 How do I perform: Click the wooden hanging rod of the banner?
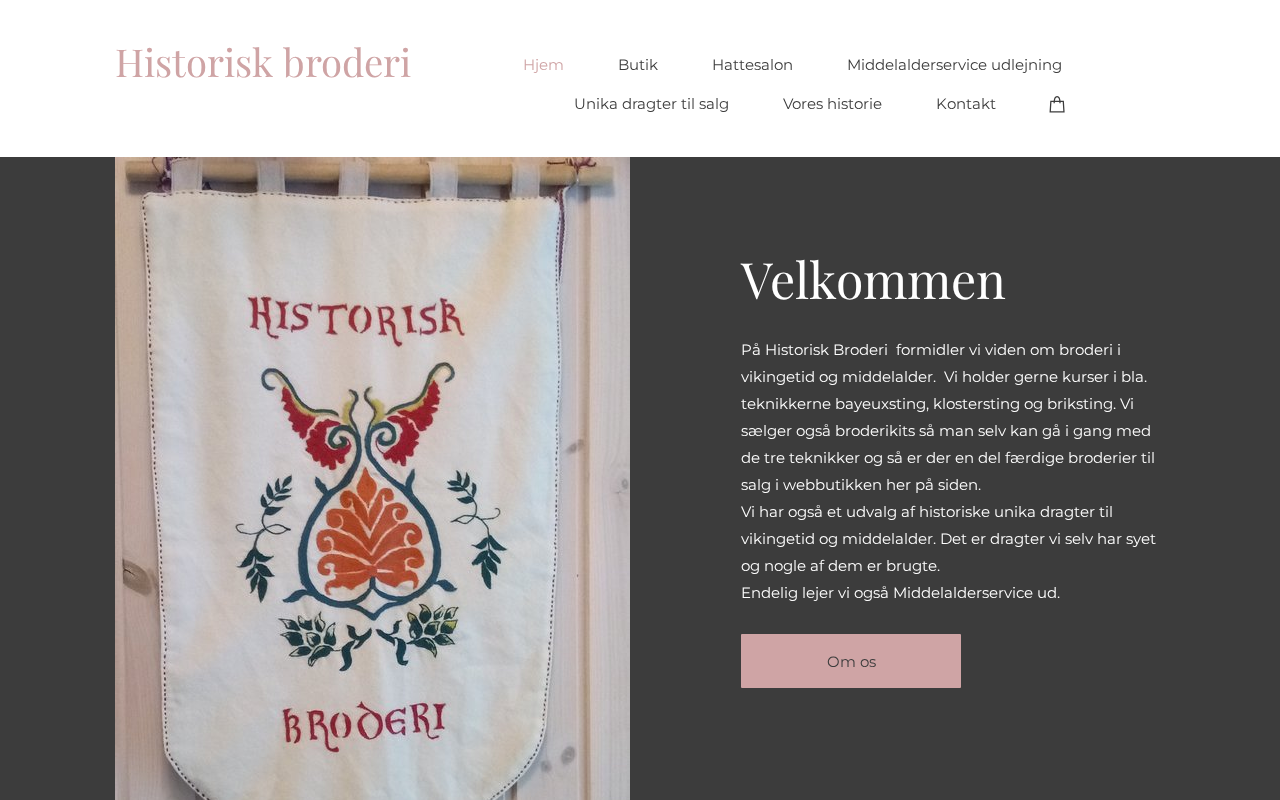[x=372, y=175]
